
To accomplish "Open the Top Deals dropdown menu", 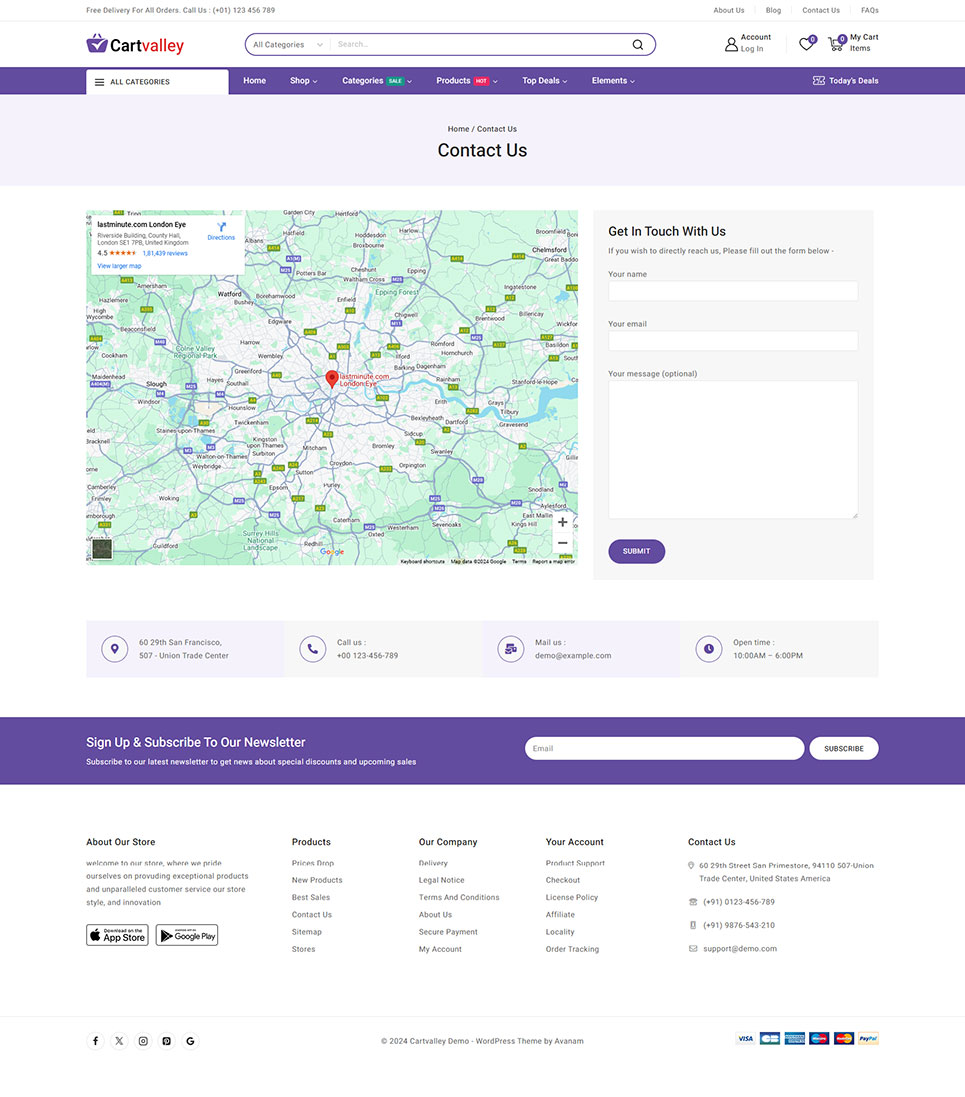I will pyautogui.click(x=544, y=81).
